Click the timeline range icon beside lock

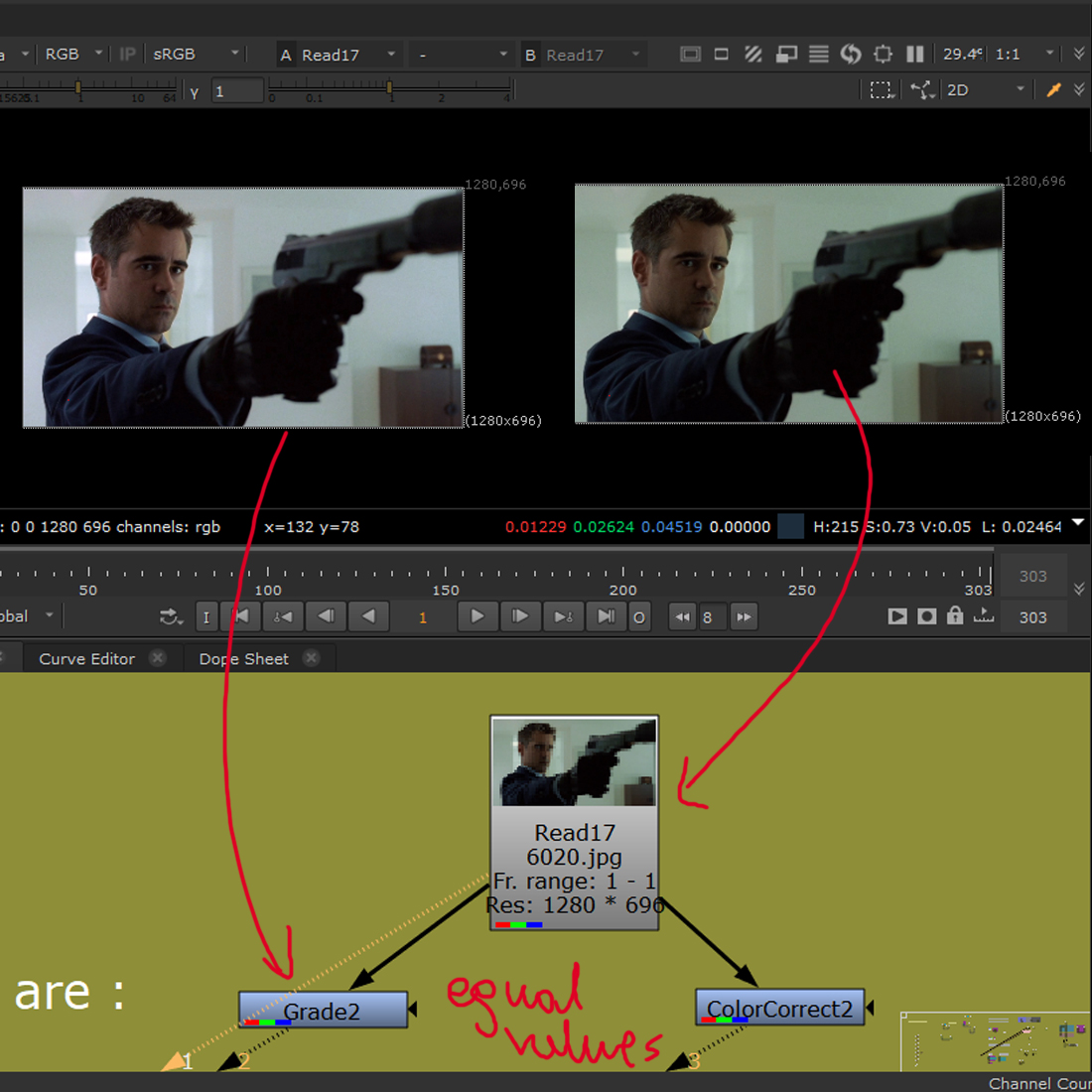pyautogui.click(x=984, y=615)
